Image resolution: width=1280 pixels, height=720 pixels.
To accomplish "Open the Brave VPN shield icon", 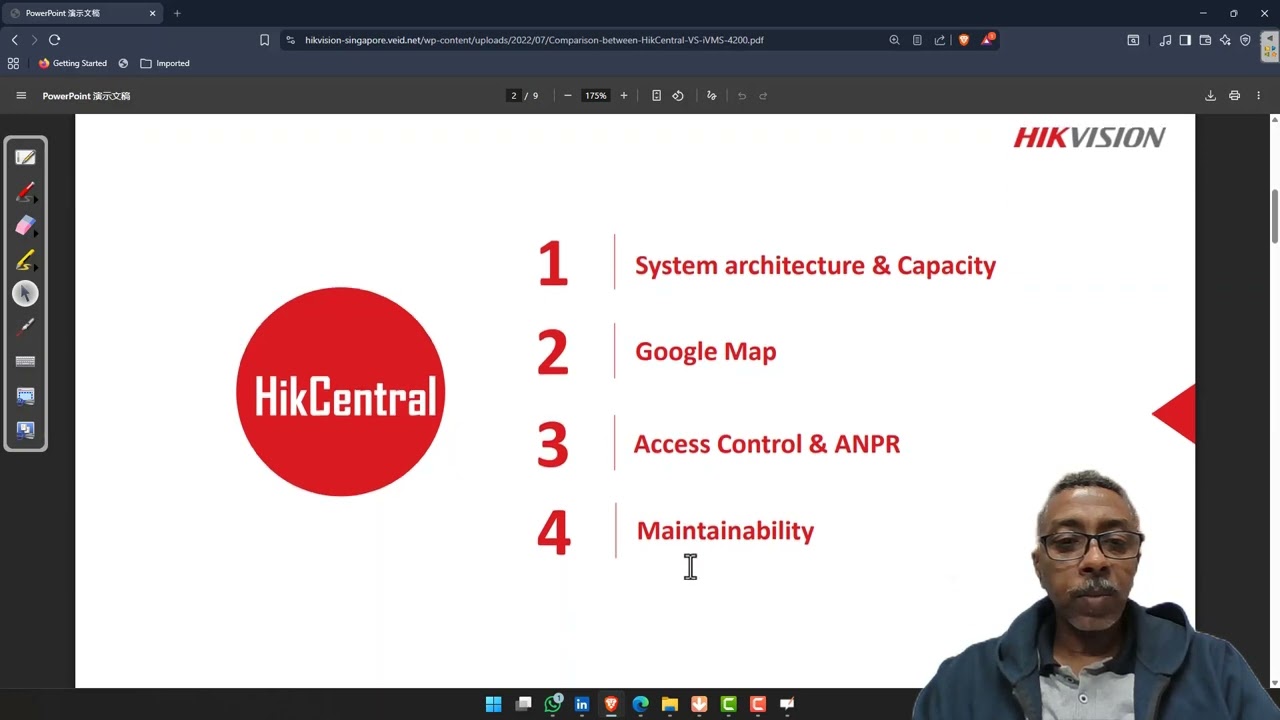I will [1245, 40].
